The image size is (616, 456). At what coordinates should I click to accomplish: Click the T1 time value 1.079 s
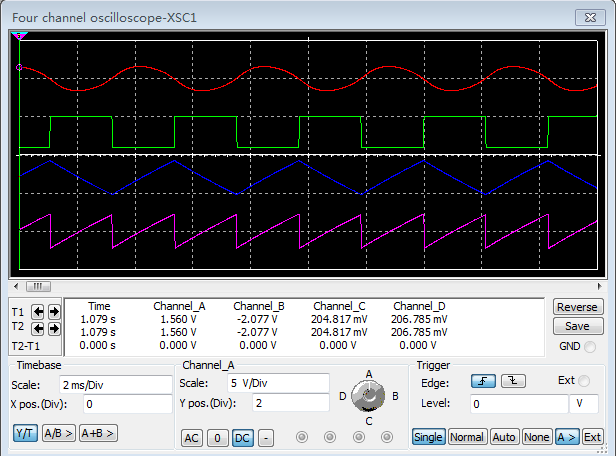(x=98, y=319)
